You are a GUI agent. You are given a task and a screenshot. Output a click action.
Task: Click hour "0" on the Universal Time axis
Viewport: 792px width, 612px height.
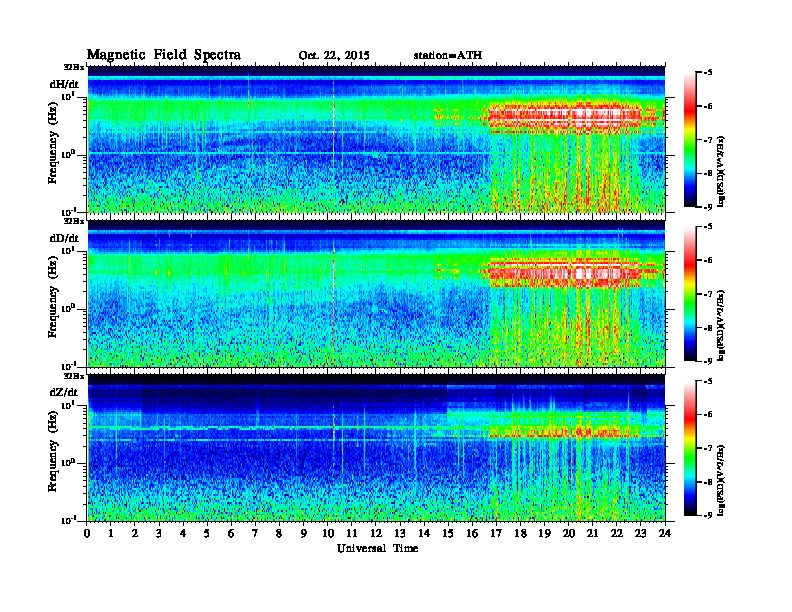click(x=87, y=533)
